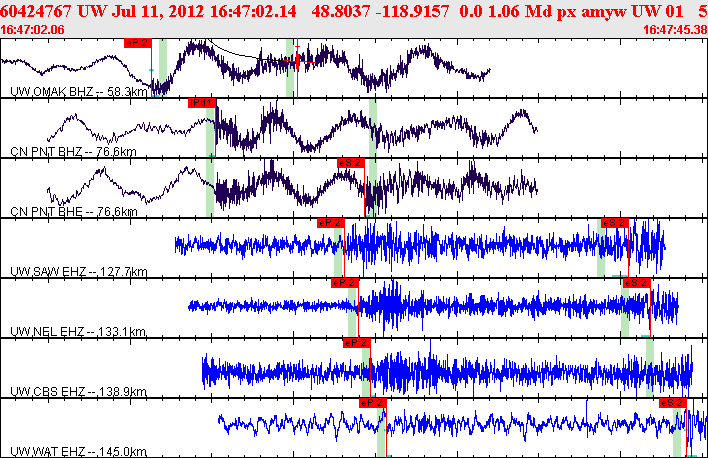Click the CN PNT BHE -- 76.6km label
708x458 pixels.
(74, 211)
